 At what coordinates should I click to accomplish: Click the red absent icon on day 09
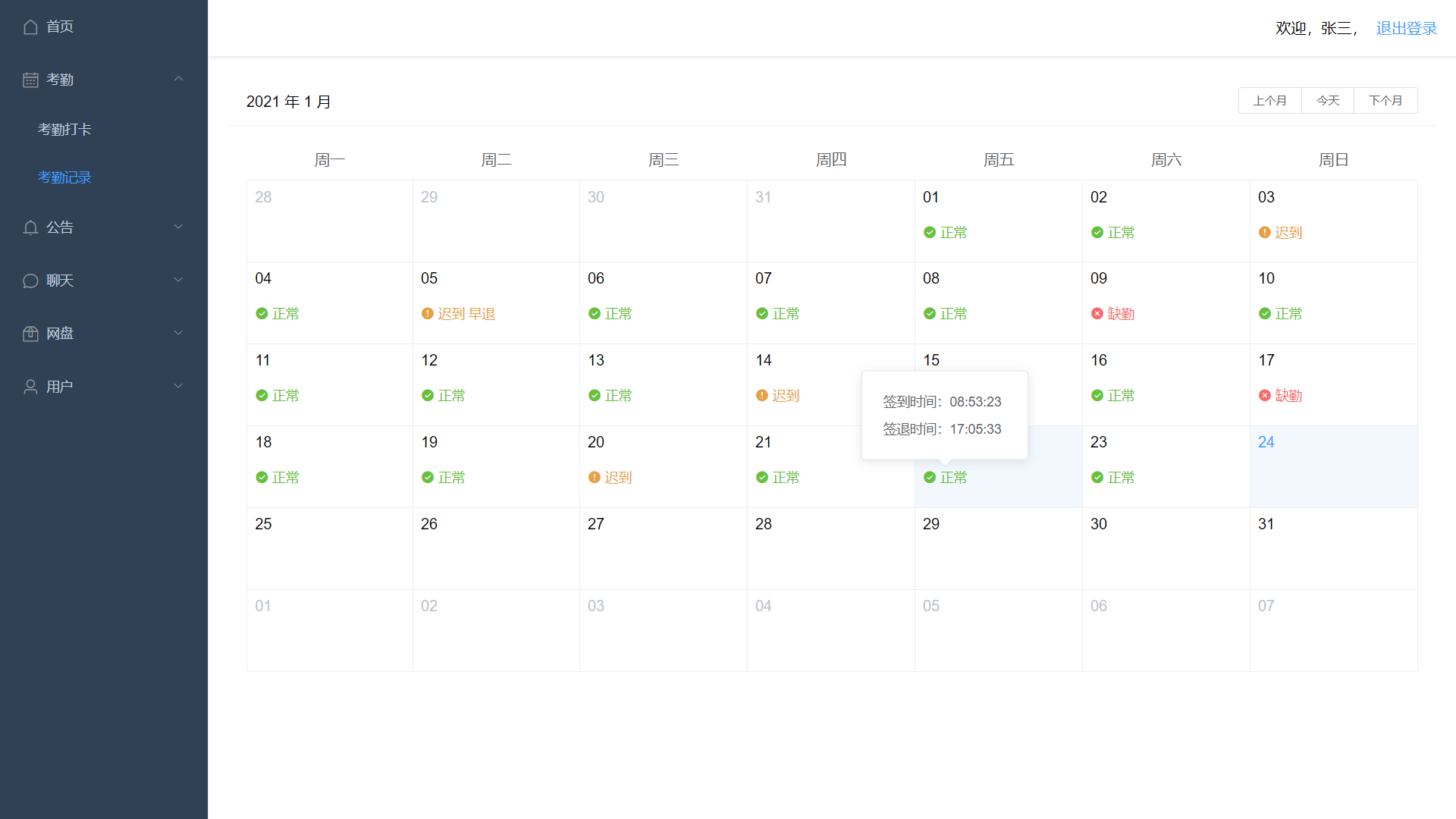tap(1097, 314)
